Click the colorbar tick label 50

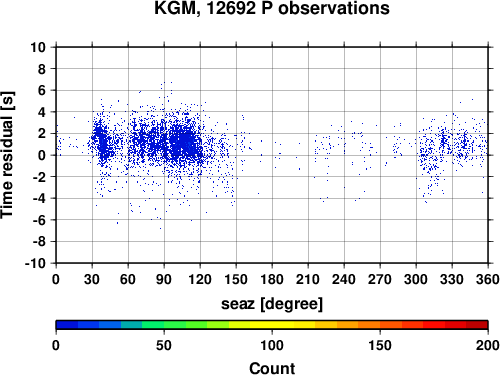point(164,345)
